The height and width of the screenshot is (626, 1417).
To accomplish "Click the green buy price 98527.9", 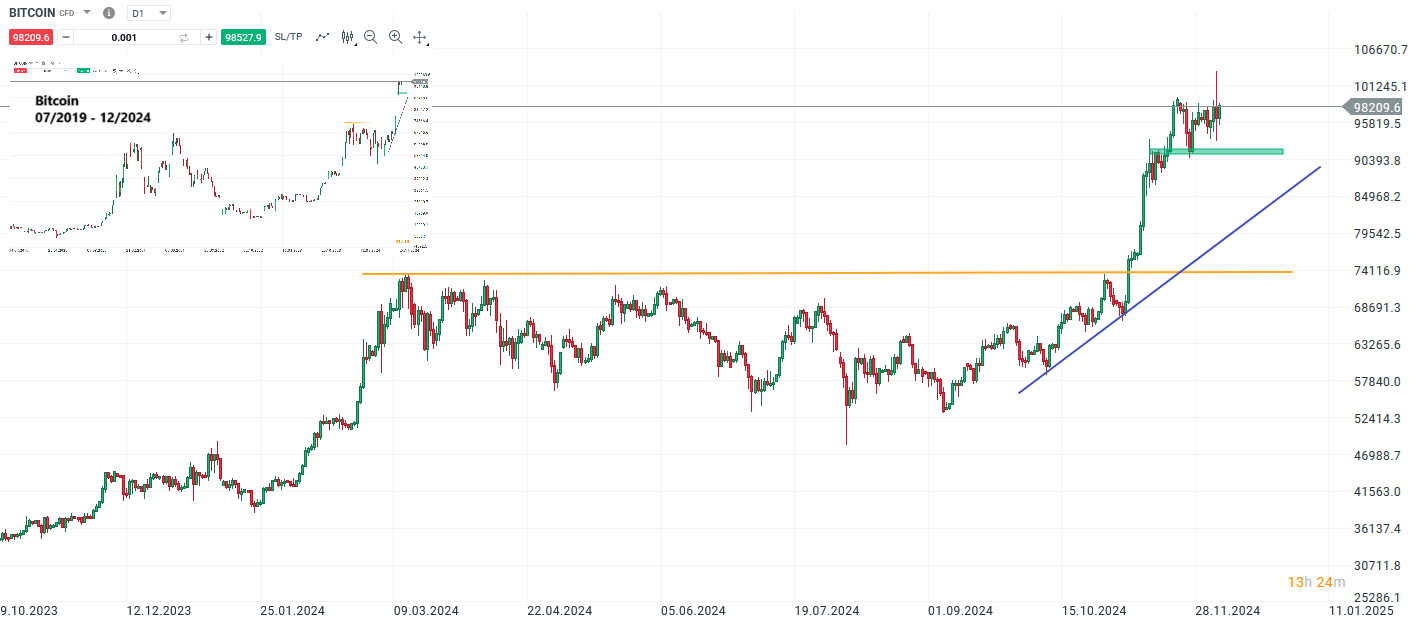I will coord(243,37).
